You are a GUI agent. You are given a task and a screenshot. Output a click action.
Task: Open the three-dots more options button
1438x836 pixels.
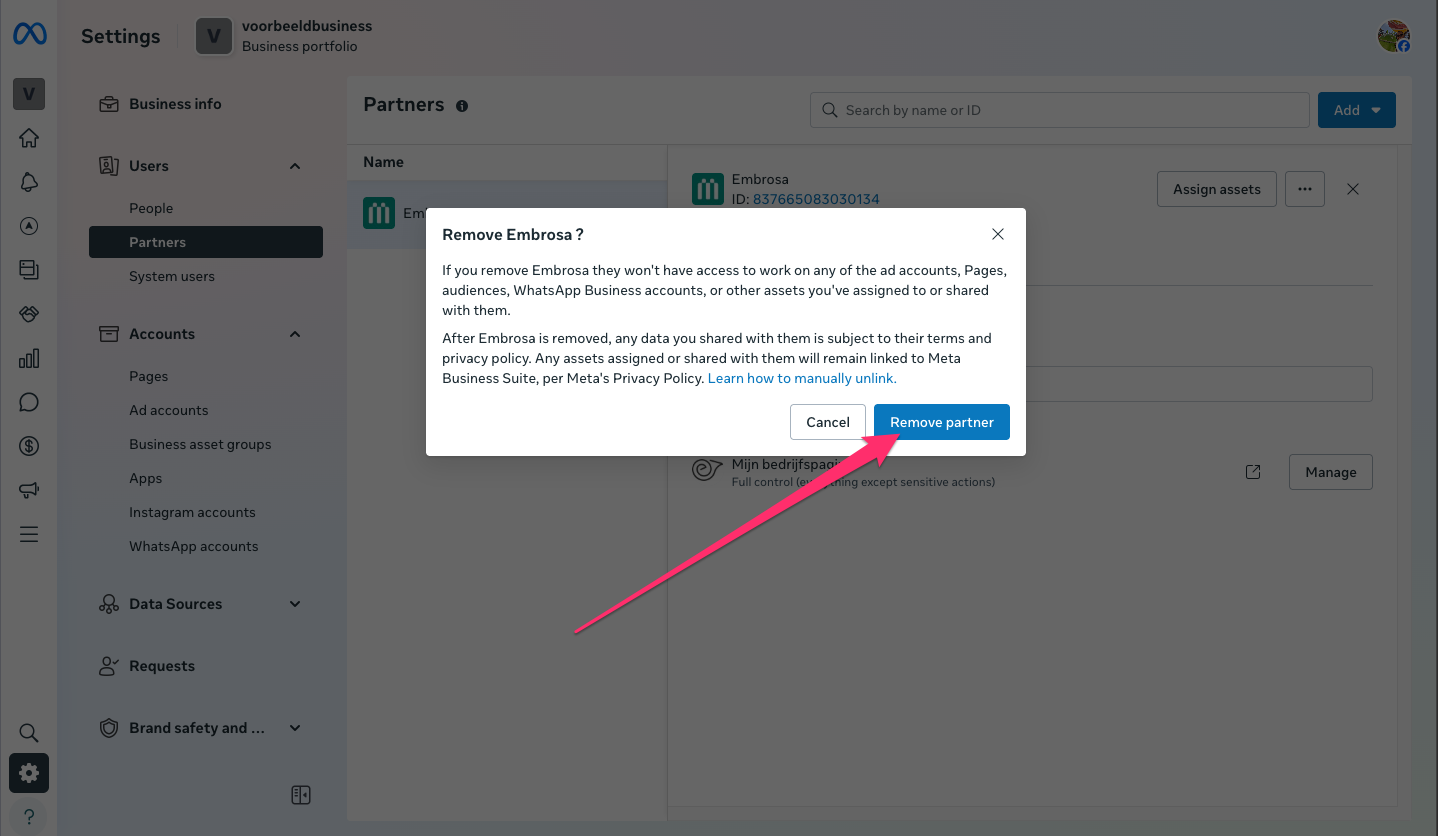1305,189
